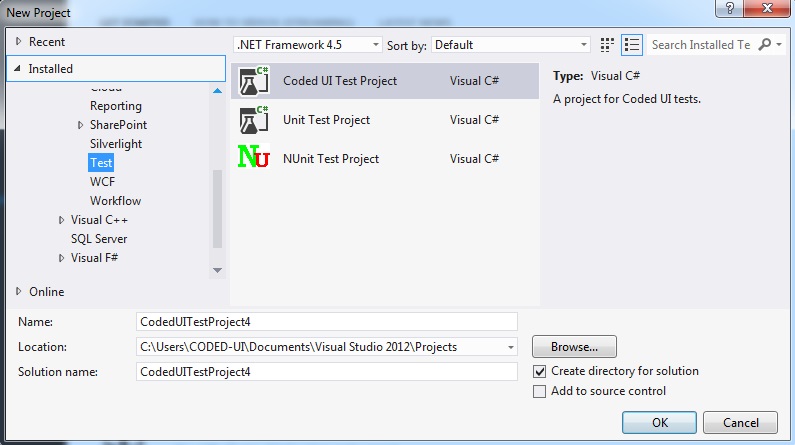The image size is (795, 445).
Task: Click OK to create the project
Action: pyautogui.click(x=659, y=423)
